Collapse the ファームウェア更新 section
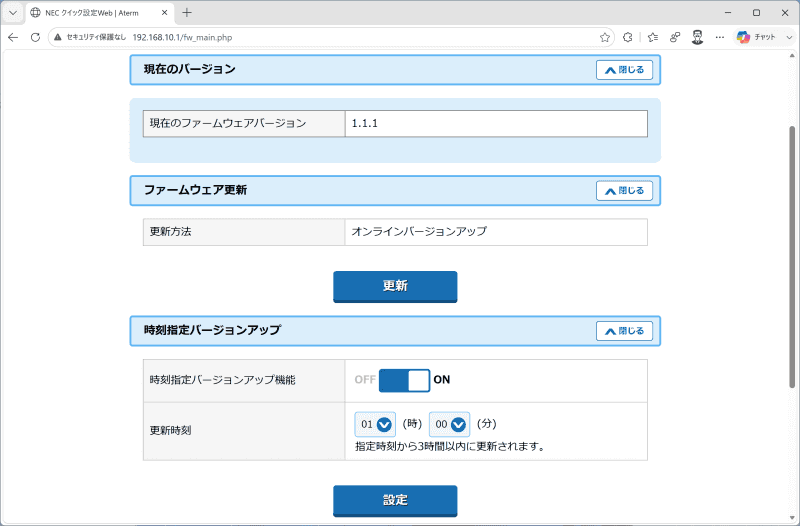Viewport: 800px width, 526px height. pyautogui.click(x=624, y=191)
